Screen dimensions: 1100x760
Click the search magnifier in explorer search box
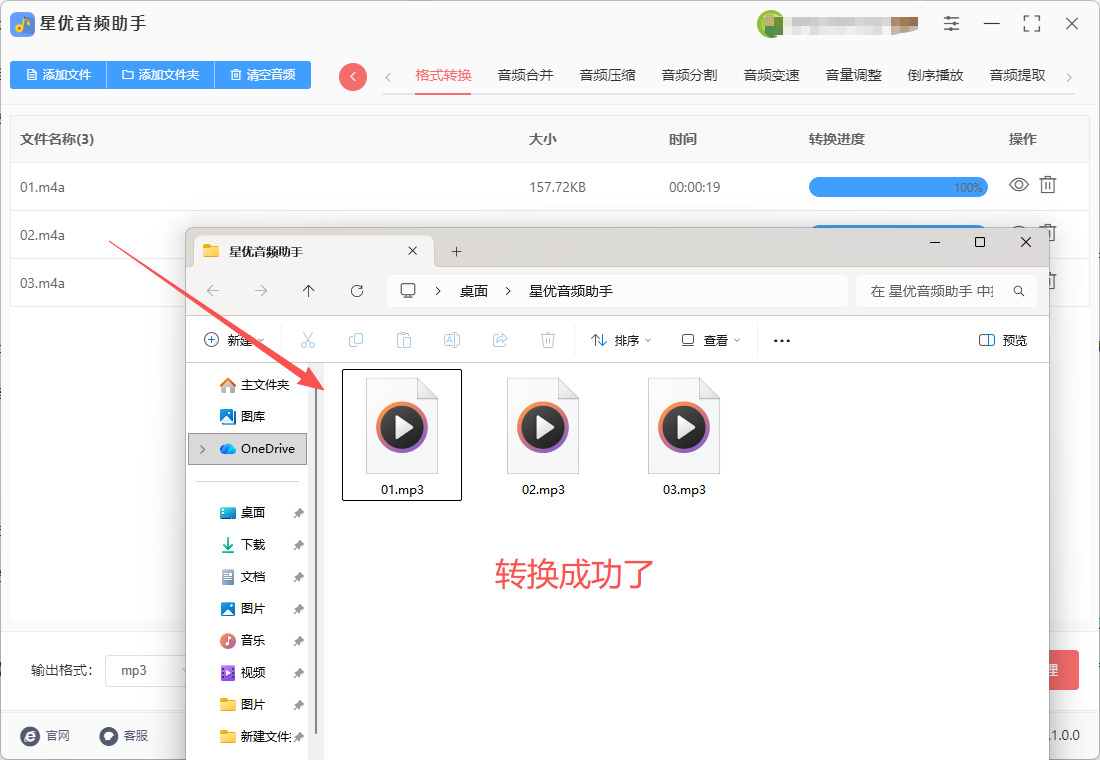click(x=1019, y=291)
